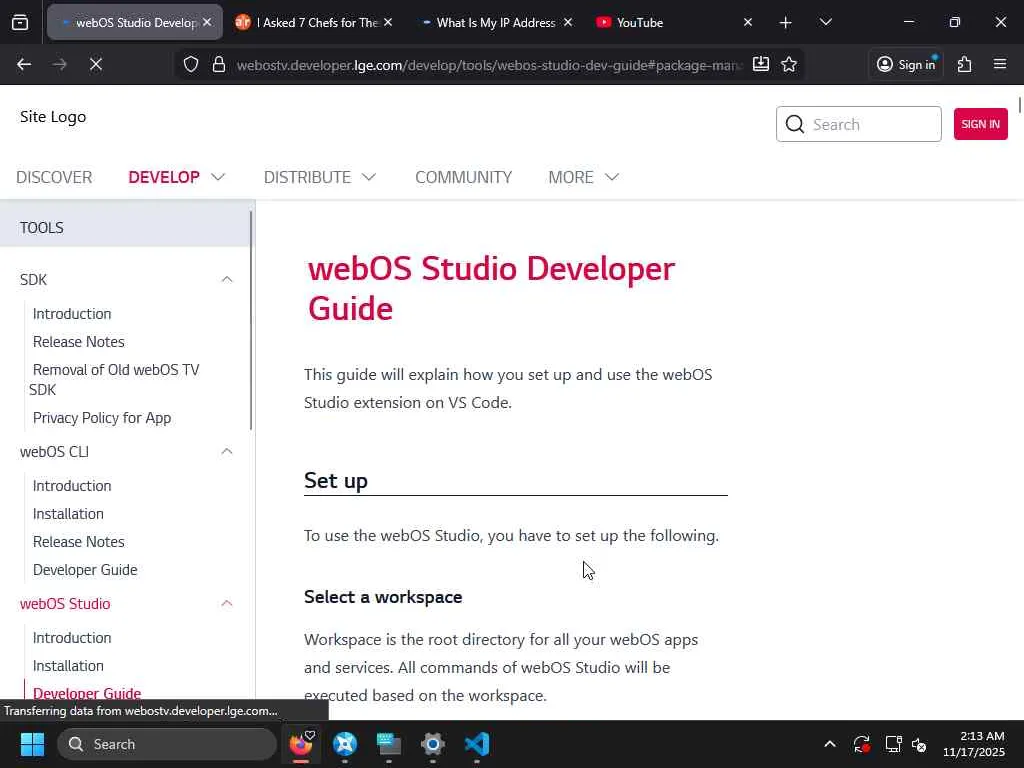This screenshot has height=768, width=1024.
Task: Click the browser address bar URL
Action: 488,65
